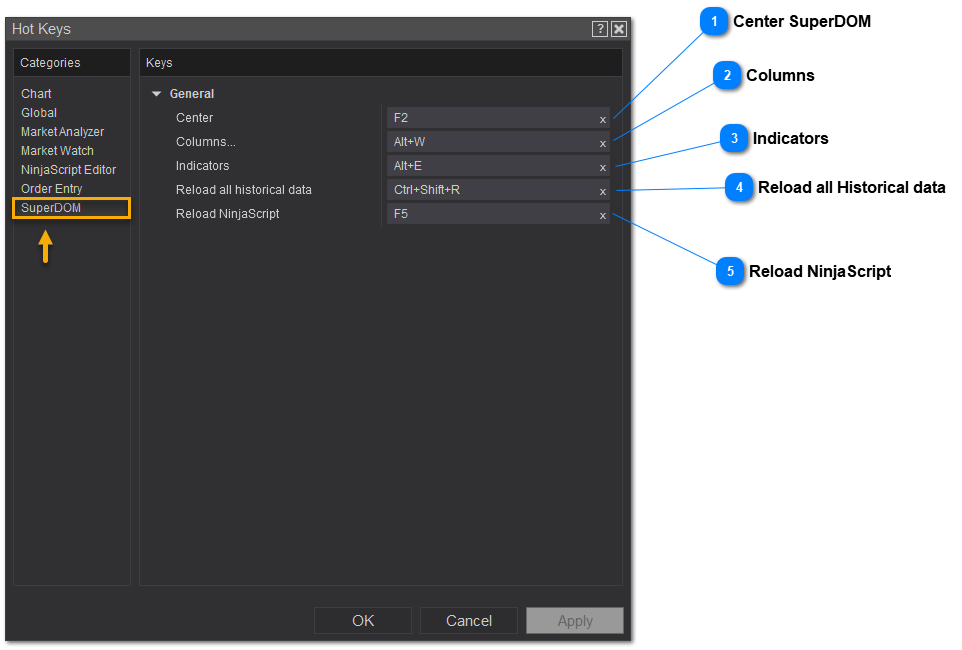This screenshot has width=962, height=650.
Task: Click the Columns... row label
Action: point(206,142)
